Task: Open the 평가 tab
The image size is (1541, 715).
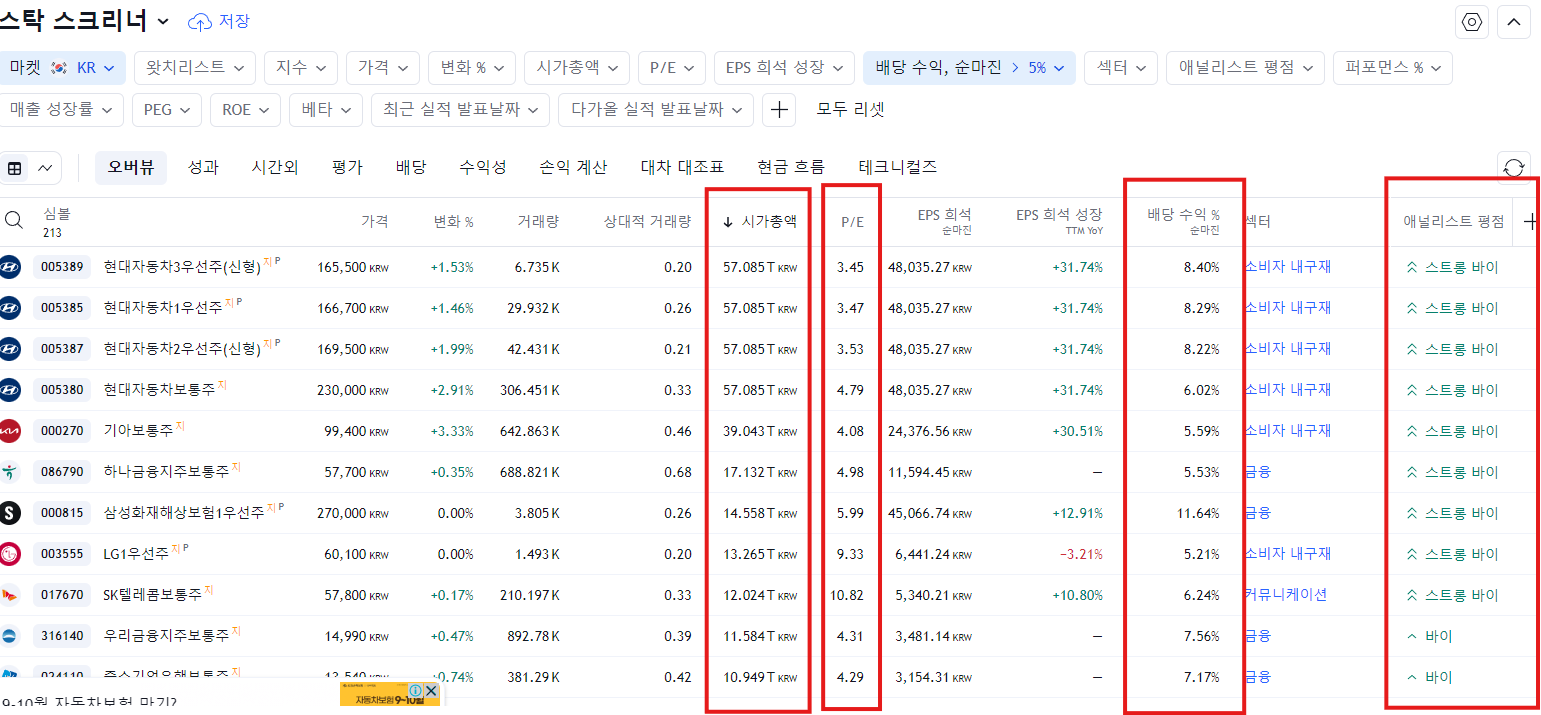Action: [x=347, y=168]
